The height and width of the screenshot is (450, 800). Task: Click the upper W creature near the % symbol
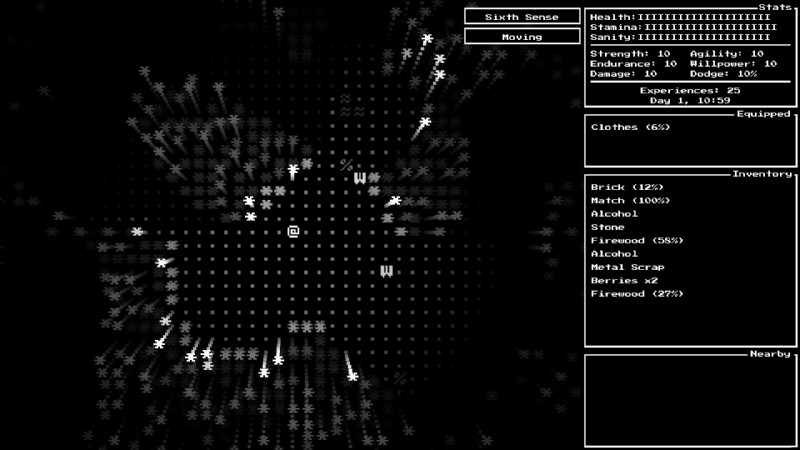tap(360, 178)
